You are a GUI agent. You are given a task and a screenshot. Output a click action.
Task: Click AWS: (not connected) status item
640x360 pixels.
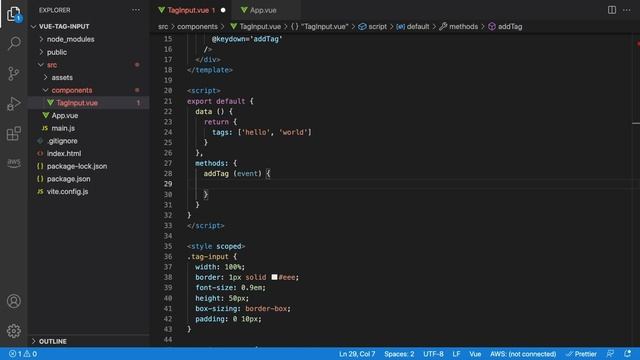coord(523,354)
